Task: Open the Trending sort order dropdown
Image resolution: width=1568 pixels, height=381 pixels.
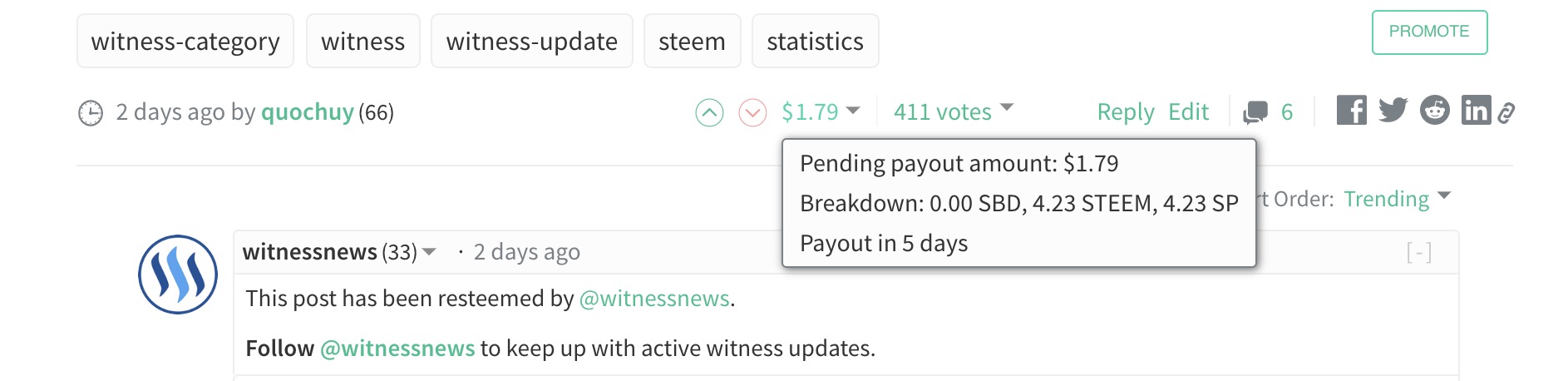Action: [x=1397, y=199]
